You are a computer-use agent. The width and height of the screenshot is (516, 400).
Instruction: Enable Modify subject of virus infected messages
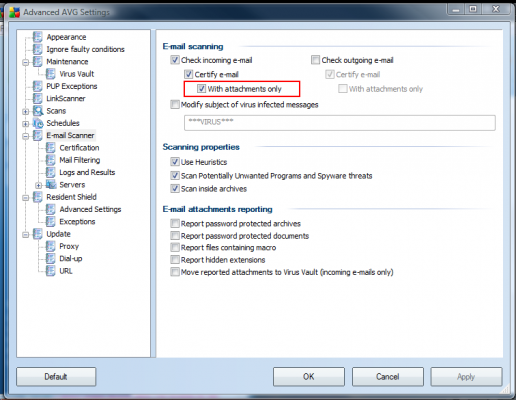(175, 105)
